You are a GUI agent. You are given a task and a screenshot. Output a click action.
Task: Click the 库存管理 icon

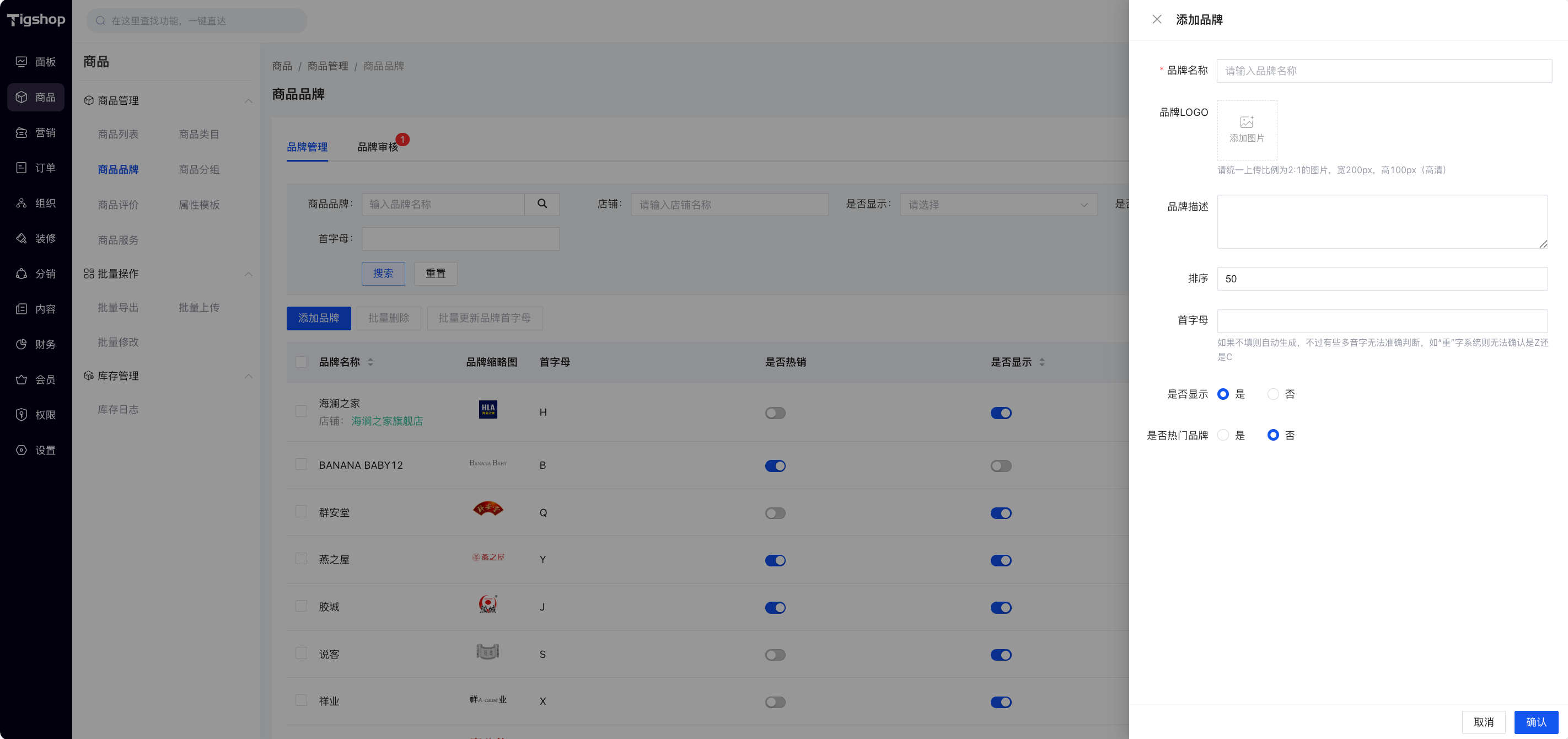tap(89, 376)
